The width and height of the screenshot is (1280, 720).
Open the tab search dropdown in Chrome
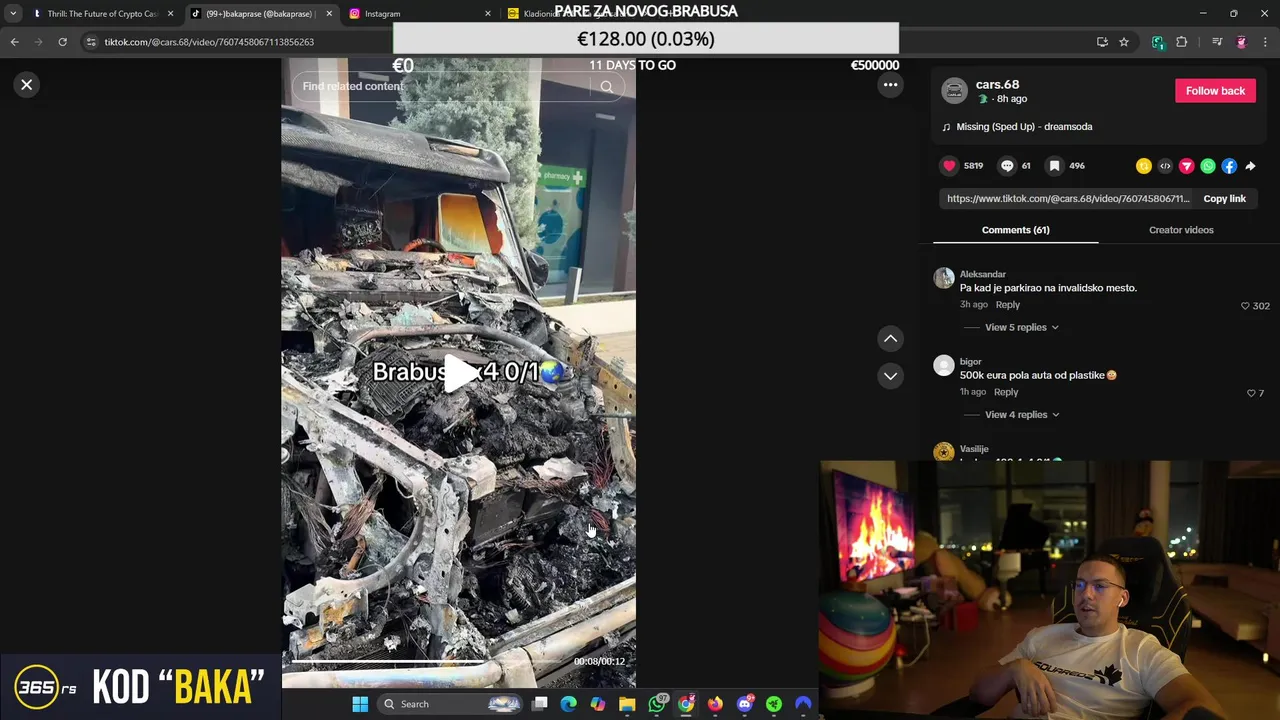click(13, 14)
